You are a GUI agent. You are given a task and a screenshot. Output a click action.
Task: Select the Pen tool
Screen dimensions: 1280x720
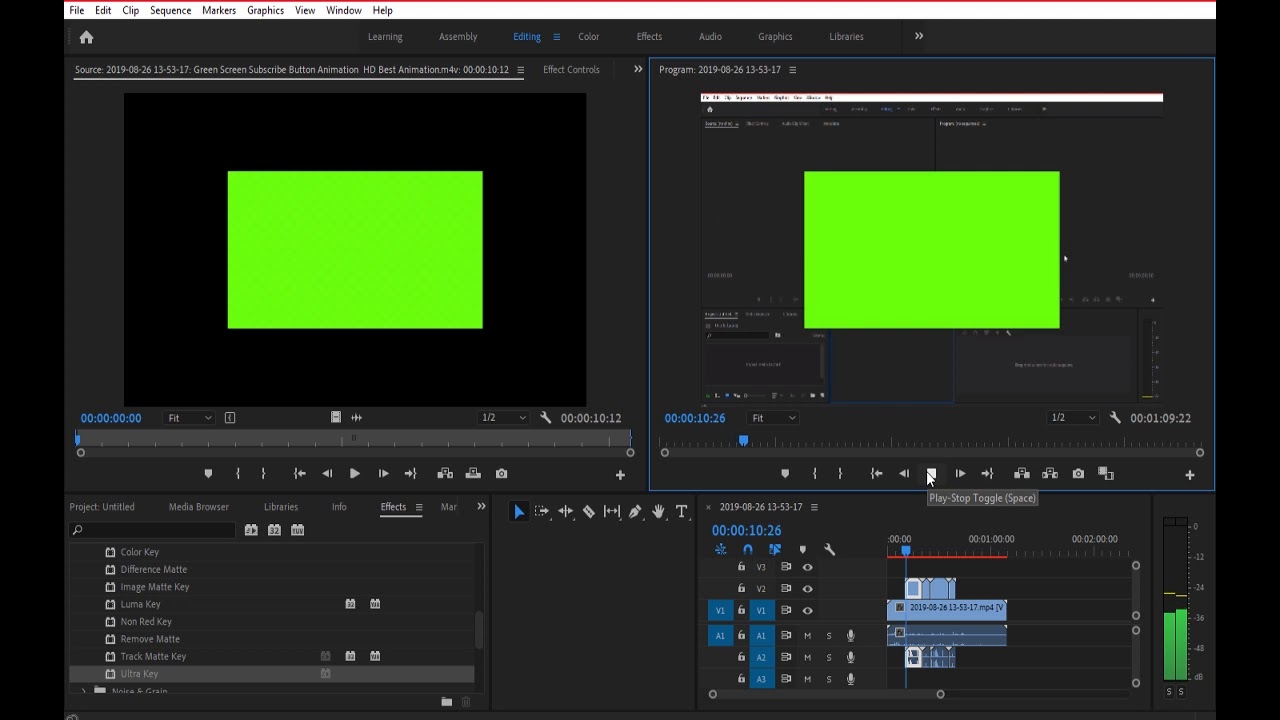635,511
